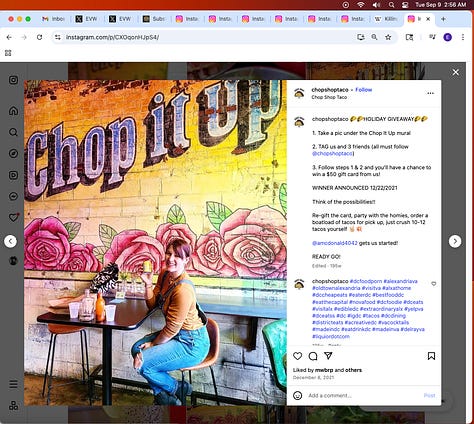This screenshot has height=424, width=474.
Task: Click chopshoptaco avatar in header
Action: [299, 94]
